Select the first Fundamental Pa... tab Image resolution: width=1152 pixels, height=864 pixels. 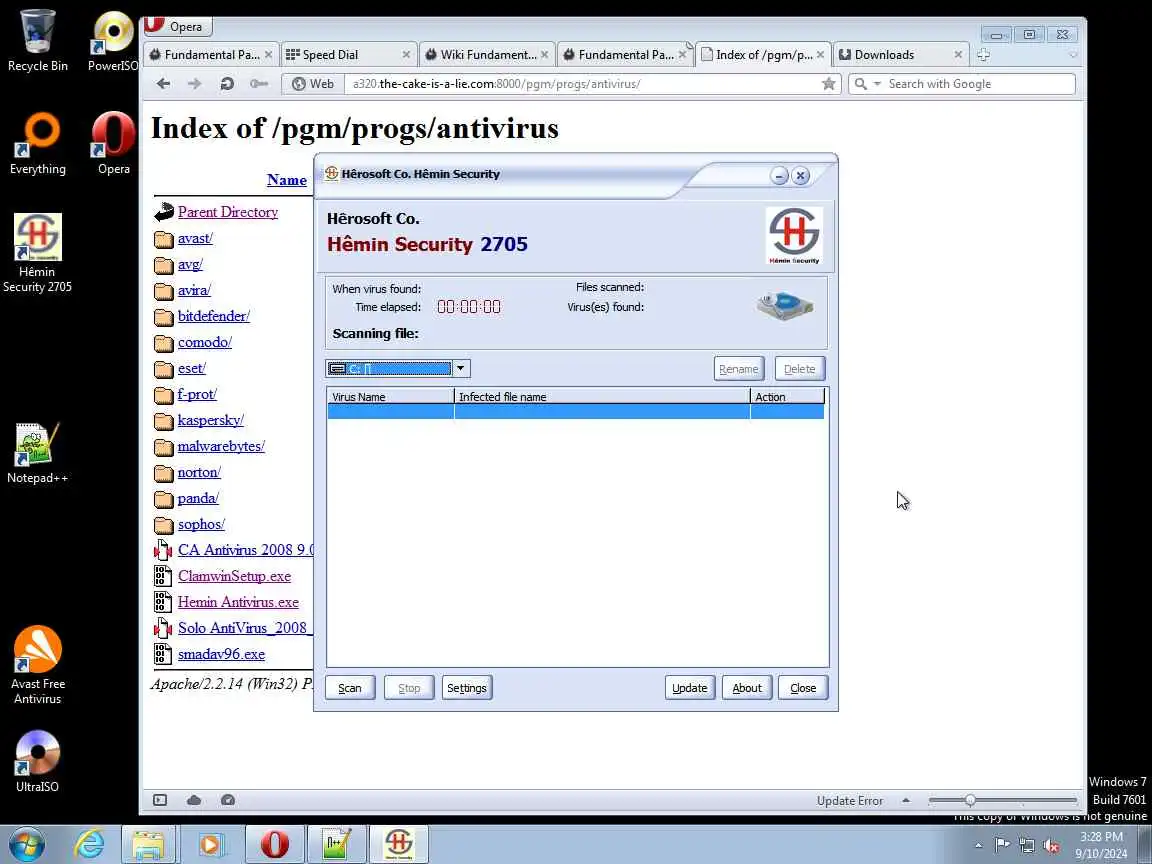coord(209,54)
